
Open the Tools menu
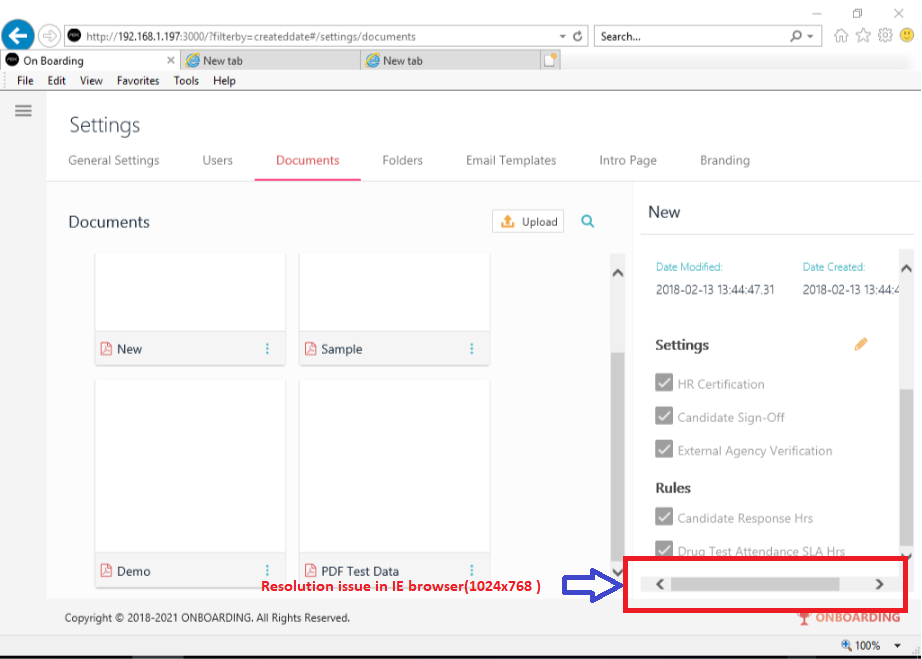coord(186,81)
